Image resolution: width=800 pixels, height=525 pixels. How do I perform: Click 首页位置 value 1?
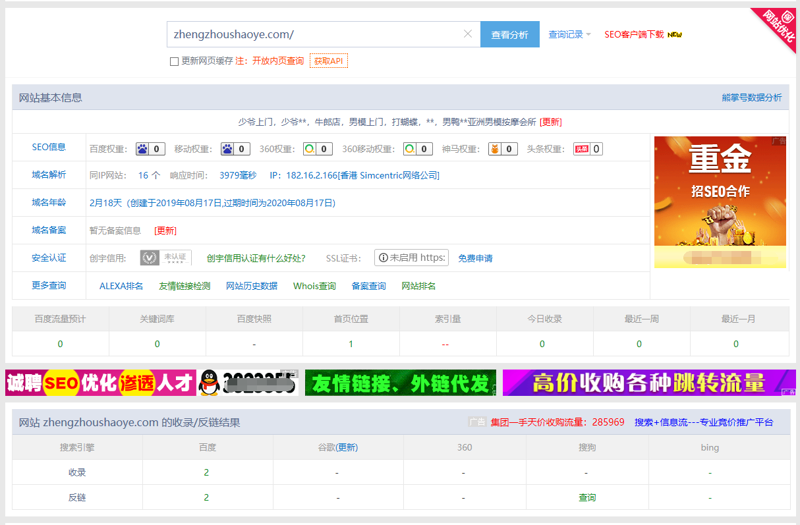[x=351, y=344]
